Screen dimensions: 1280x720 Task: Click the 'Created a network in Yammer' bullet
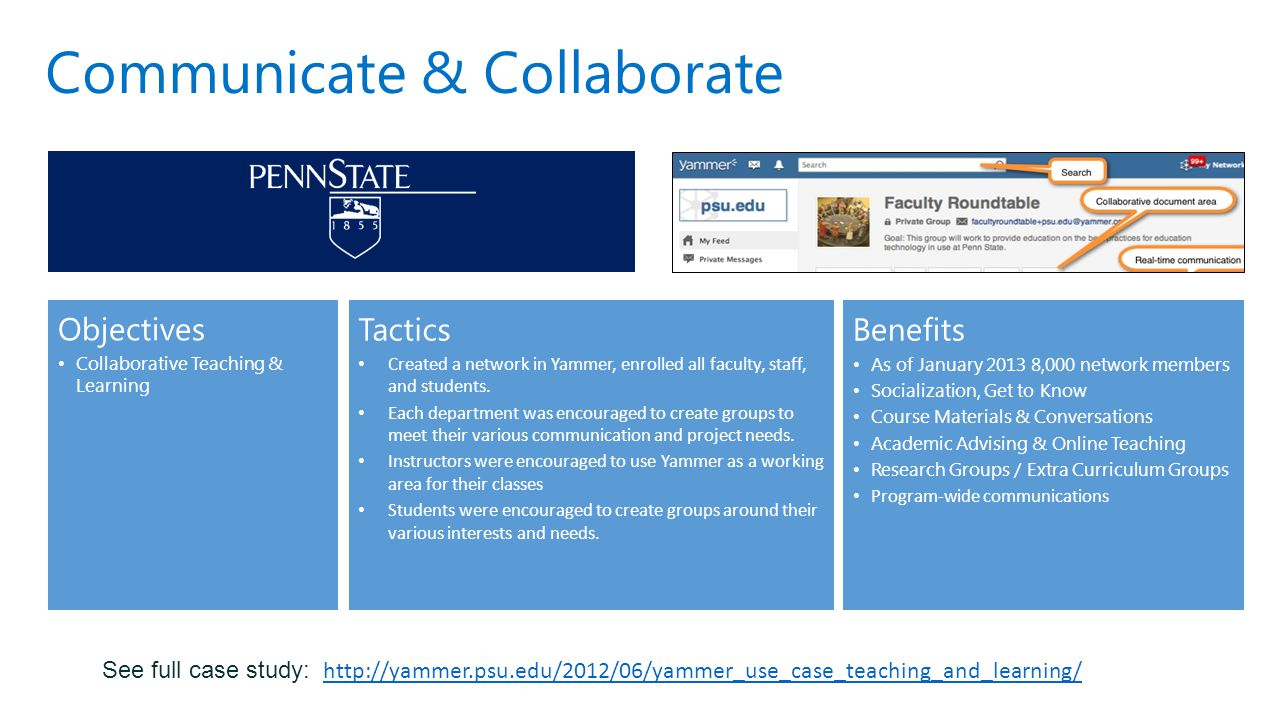pyautogui.click(x=597, y=375)
